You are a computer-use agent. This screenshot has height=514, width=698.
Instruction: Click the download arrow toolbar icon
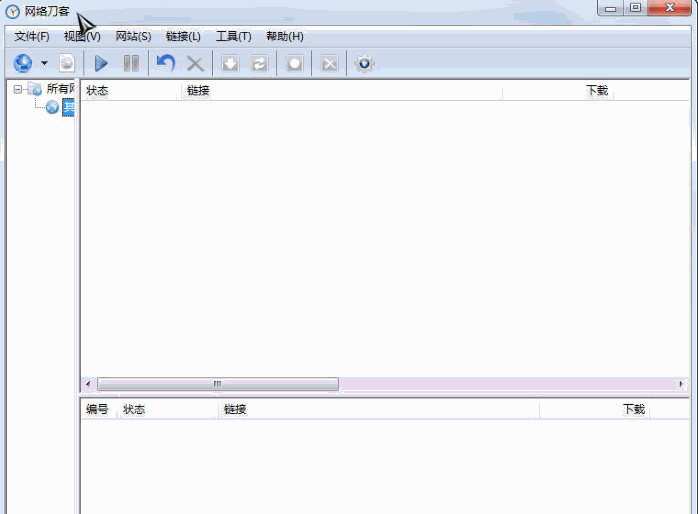[230, 64]
